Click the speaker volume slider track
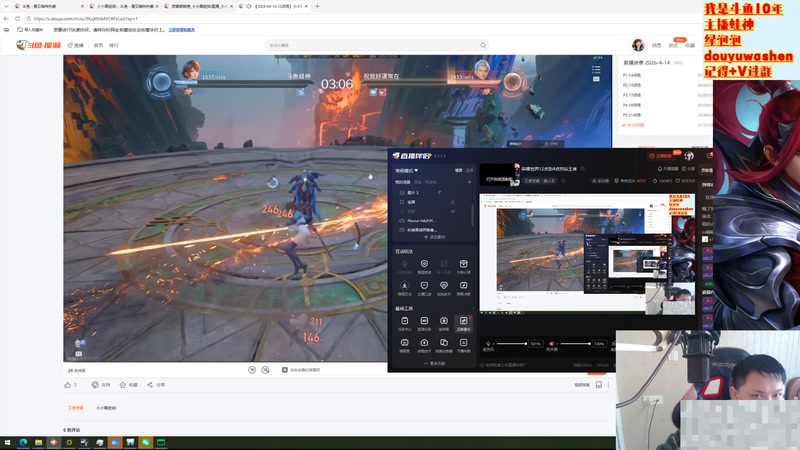 [575, 344]
